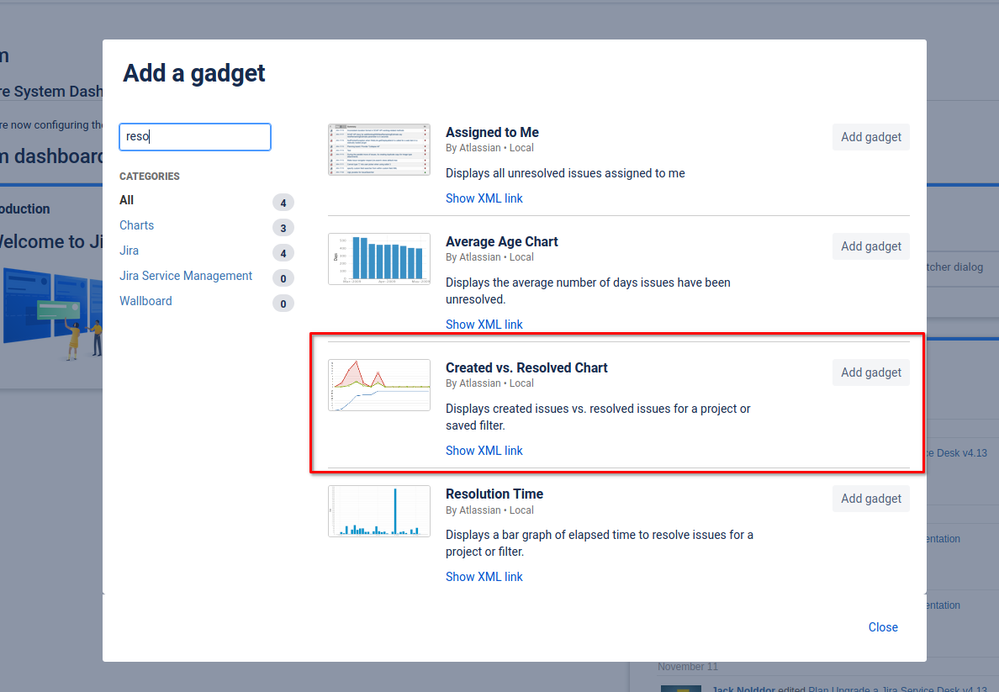Select the Wallboard category
This screenshot has height=692, width=999.
click(x=145, y=301)
